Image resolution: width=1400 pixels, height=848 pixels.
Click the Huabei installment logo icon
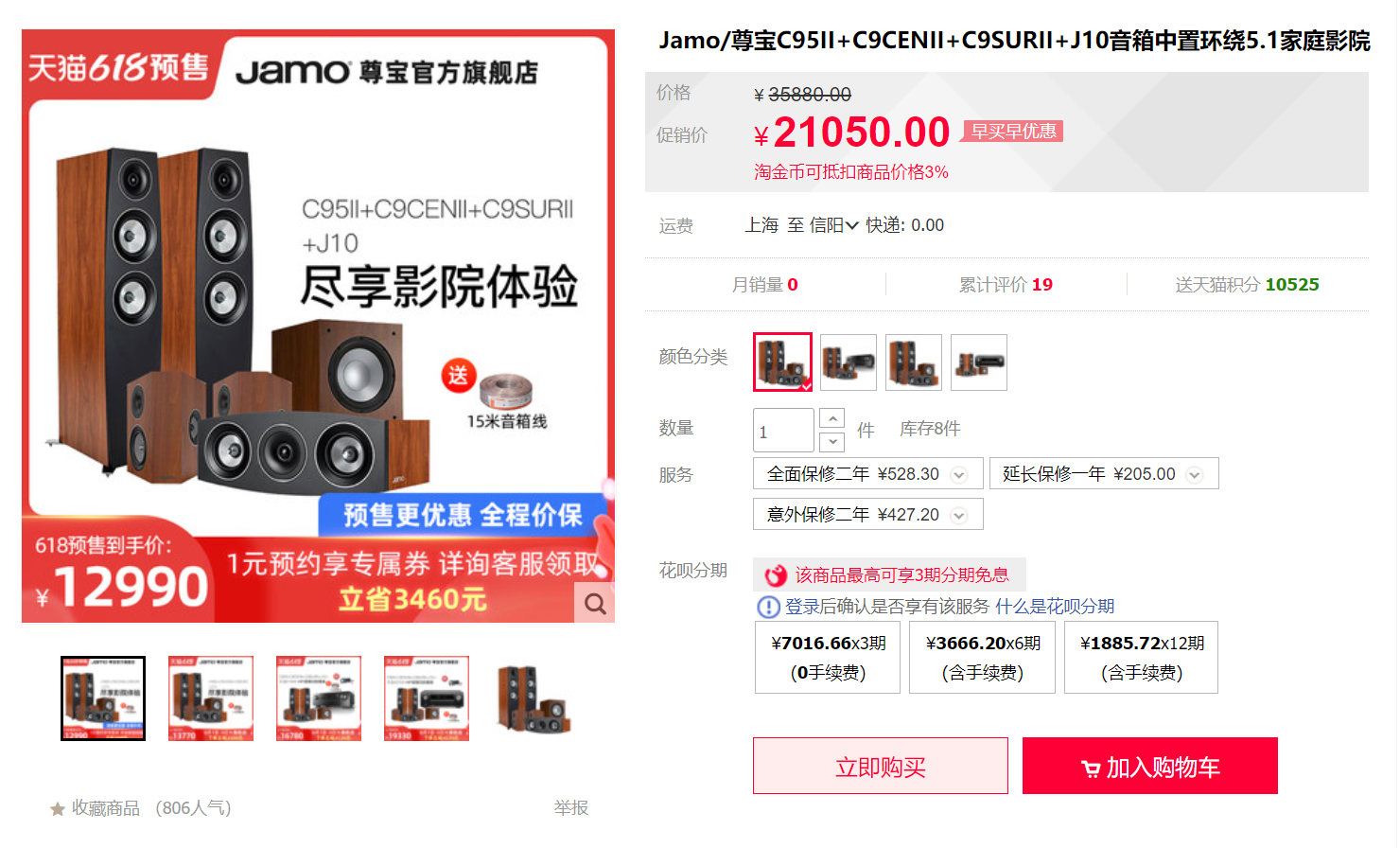click(x=776, y=575)
